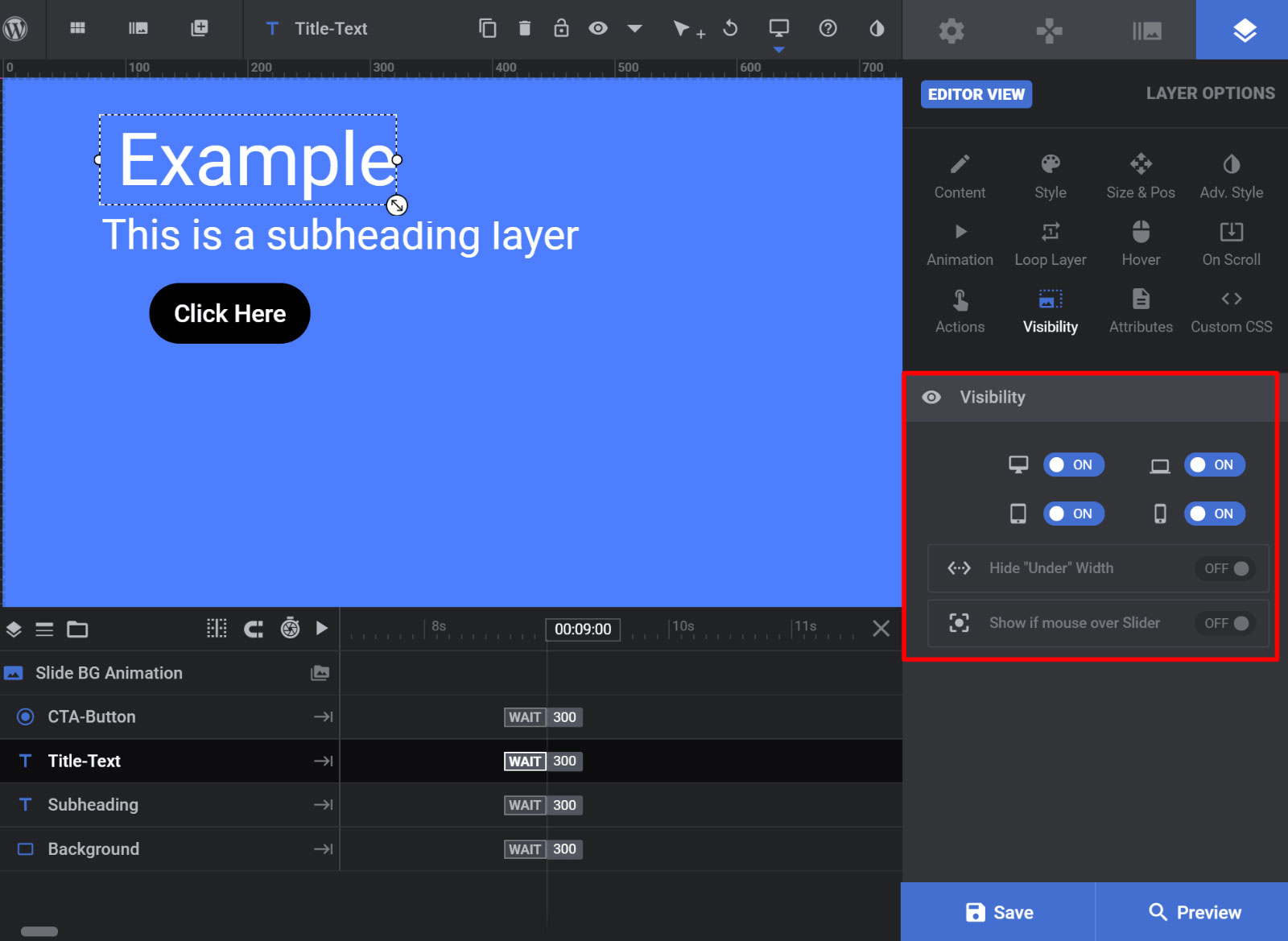This screenshot has width=1288, height=941.
Task: Click the Subheading WAIT 300 marker
Action: [543, 805]
